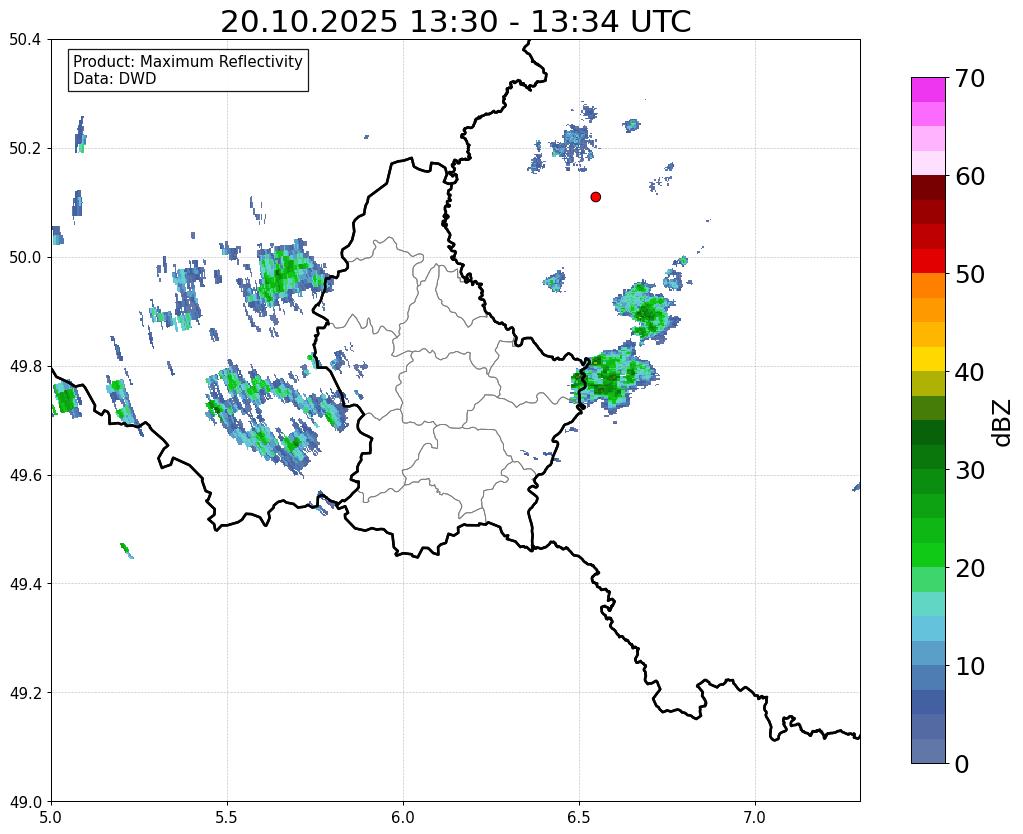Click the 0 colorbar tick label
The height and width of the screenshot is (834, 1023).
[962, 764]
